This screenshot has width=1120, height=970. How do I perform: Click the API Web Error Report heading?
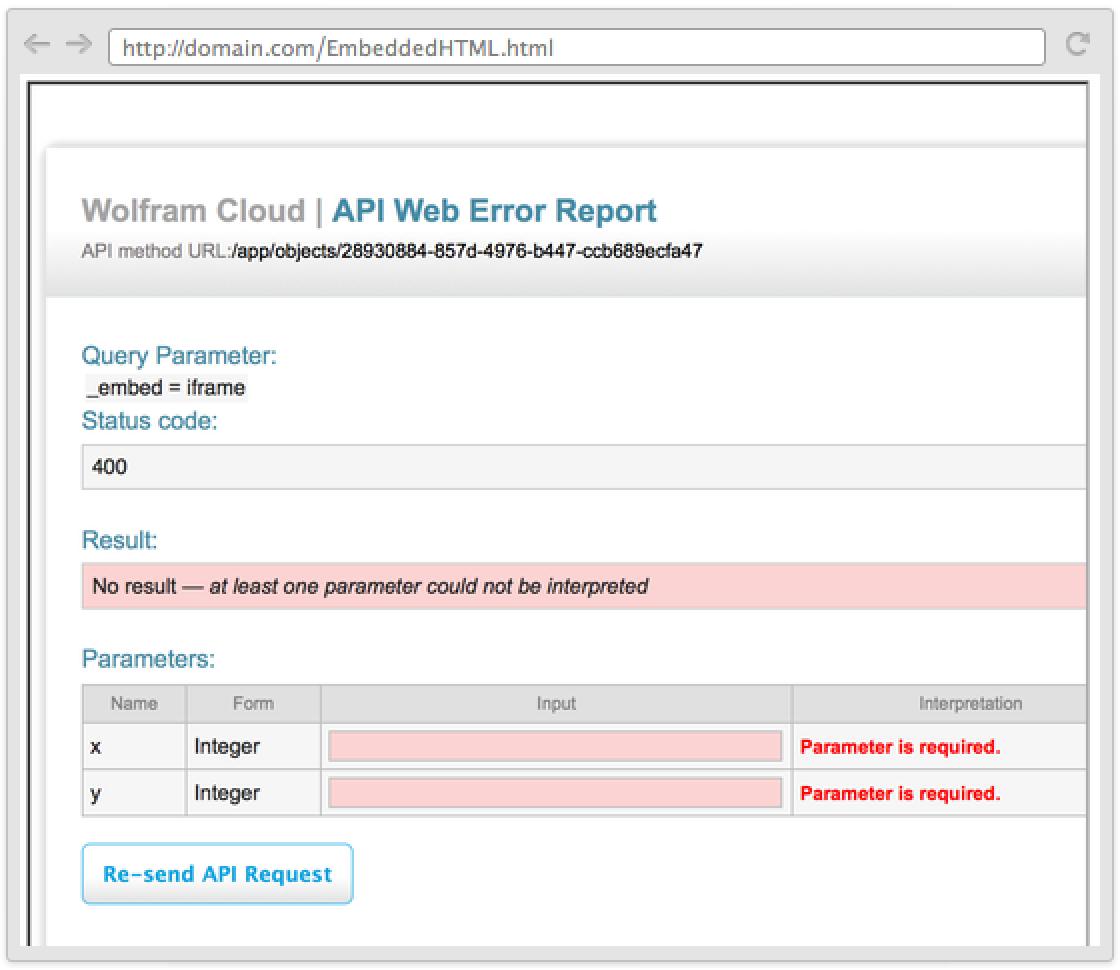(494, 211)
